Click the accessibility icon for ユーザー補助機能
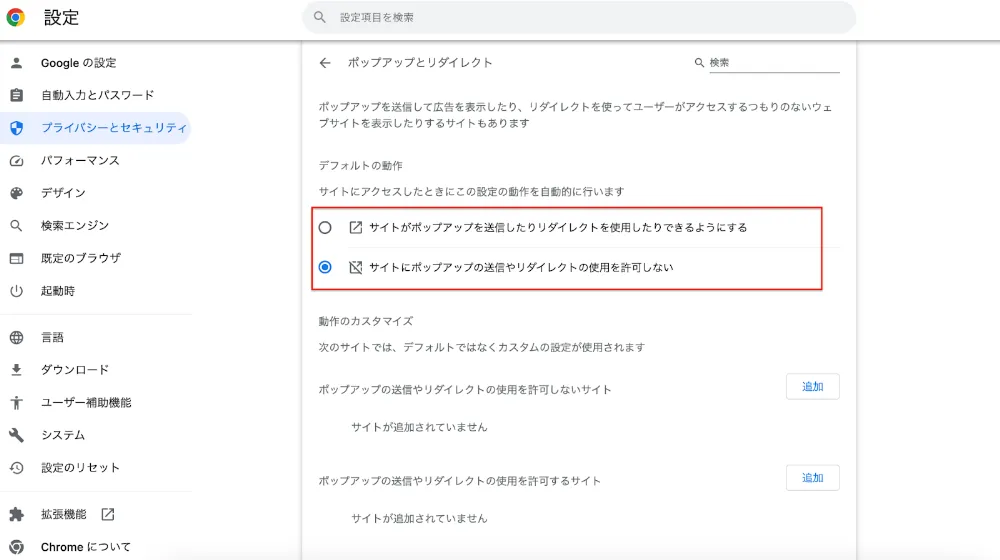1000x560 pixels. (x=17, y=402)
